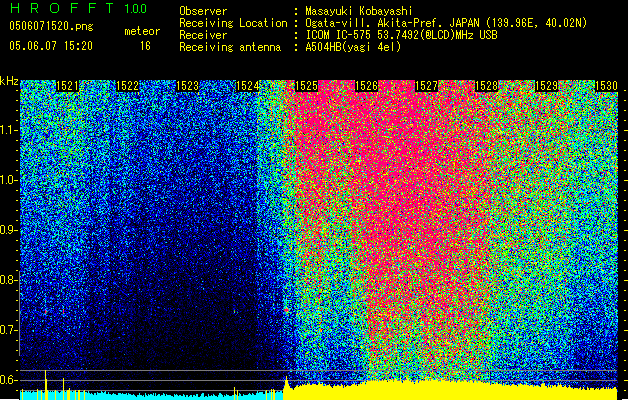
Task: Click the 1526 time marker label
Action: click(x=367, y=86)
